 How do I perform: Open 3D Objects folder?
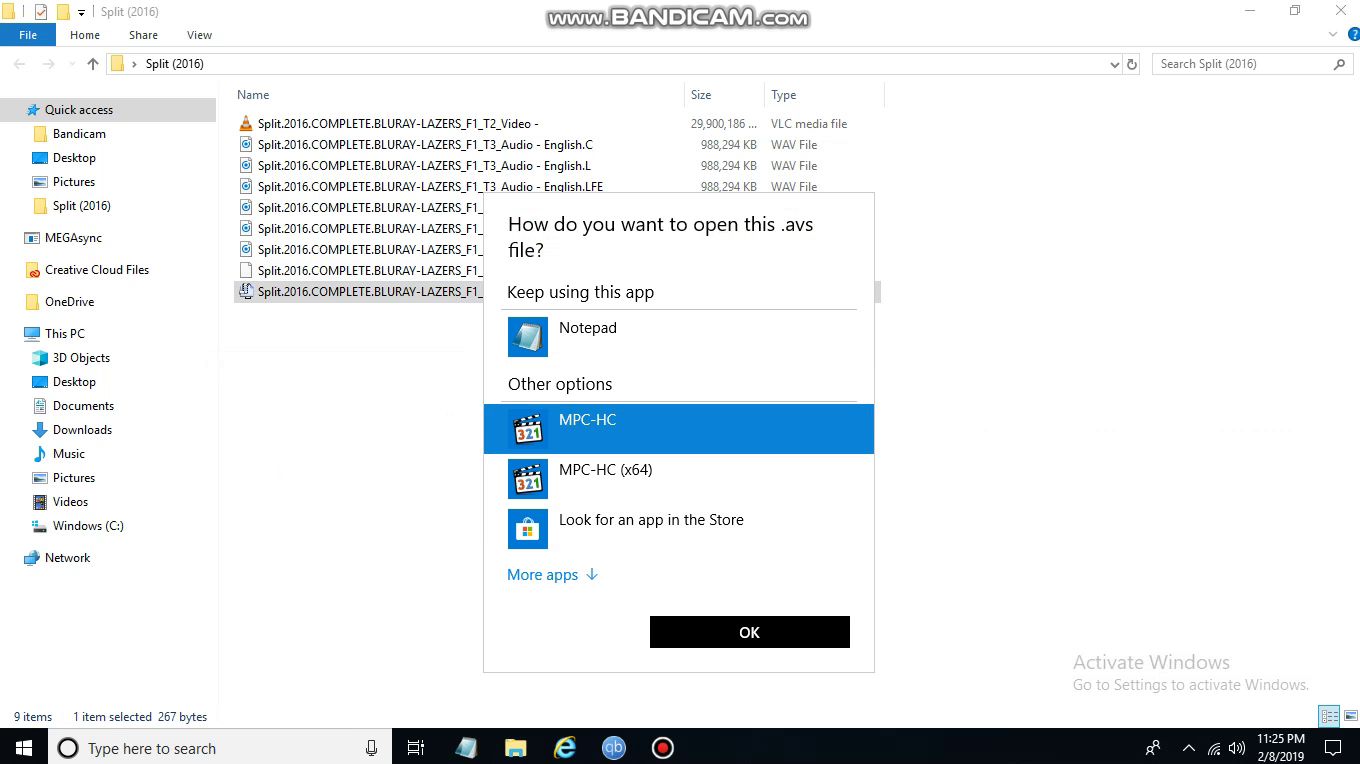pos(81,358)
